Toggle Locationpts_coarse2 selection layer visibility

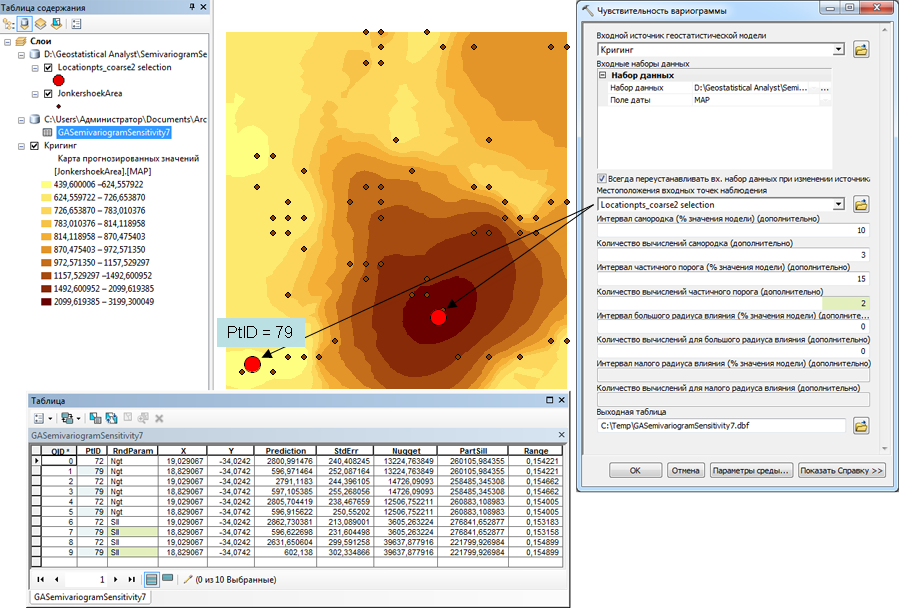pyautogui.click(x=48, y=68)
